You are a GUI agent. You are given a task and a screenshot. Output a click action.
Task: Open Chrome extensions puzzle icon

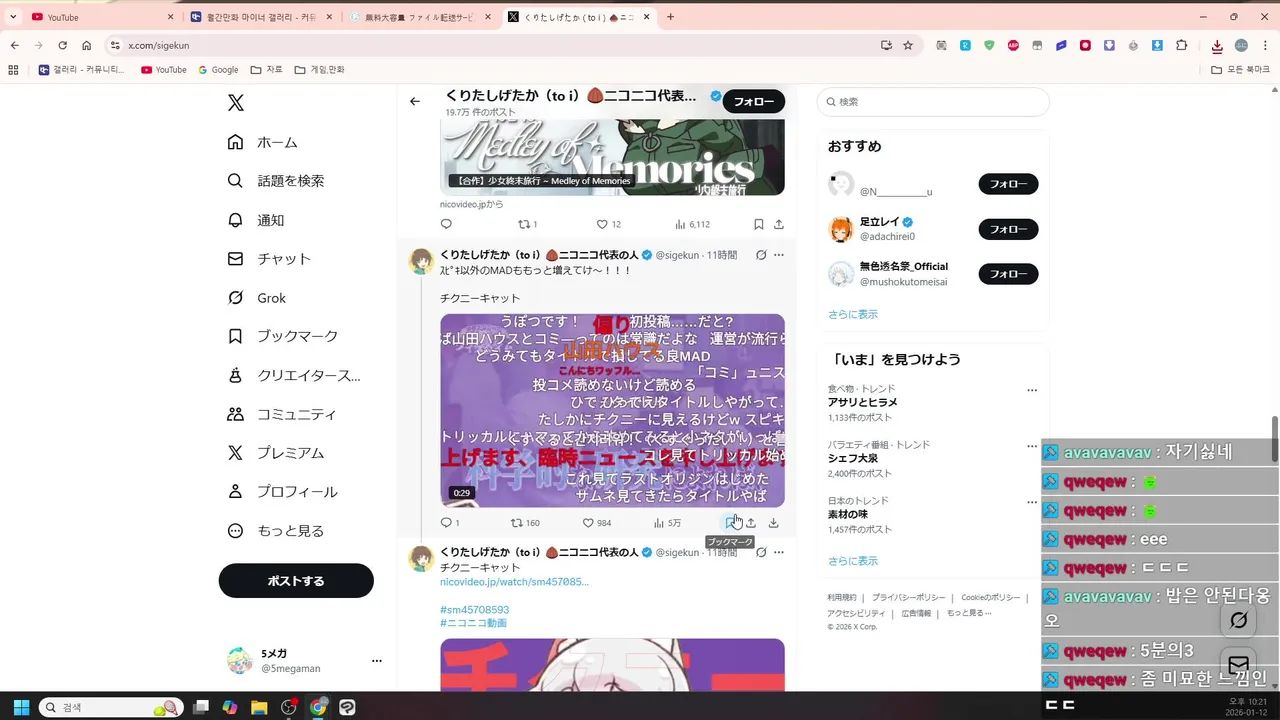1181,45
